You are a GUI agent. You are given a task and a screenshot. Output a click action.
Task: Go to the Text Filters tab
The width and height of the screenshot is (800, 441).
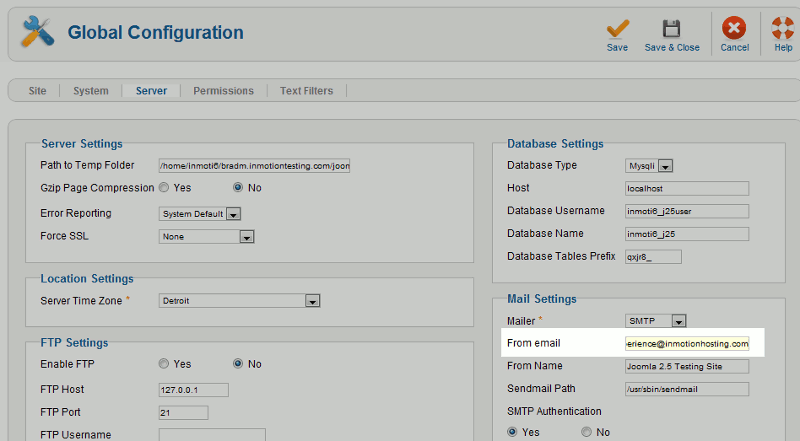306,91
